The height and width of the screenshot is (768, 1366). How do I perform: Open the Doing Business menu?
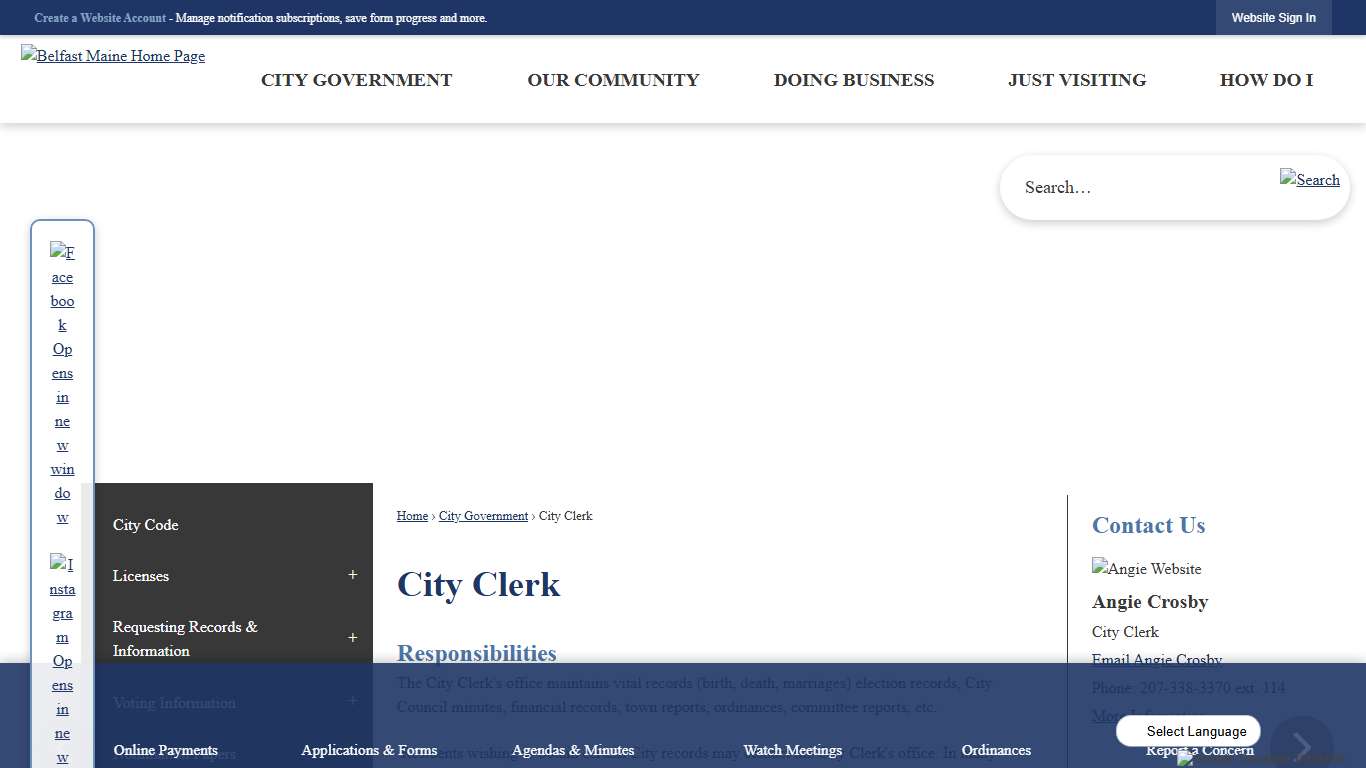[x=853, y=80]
